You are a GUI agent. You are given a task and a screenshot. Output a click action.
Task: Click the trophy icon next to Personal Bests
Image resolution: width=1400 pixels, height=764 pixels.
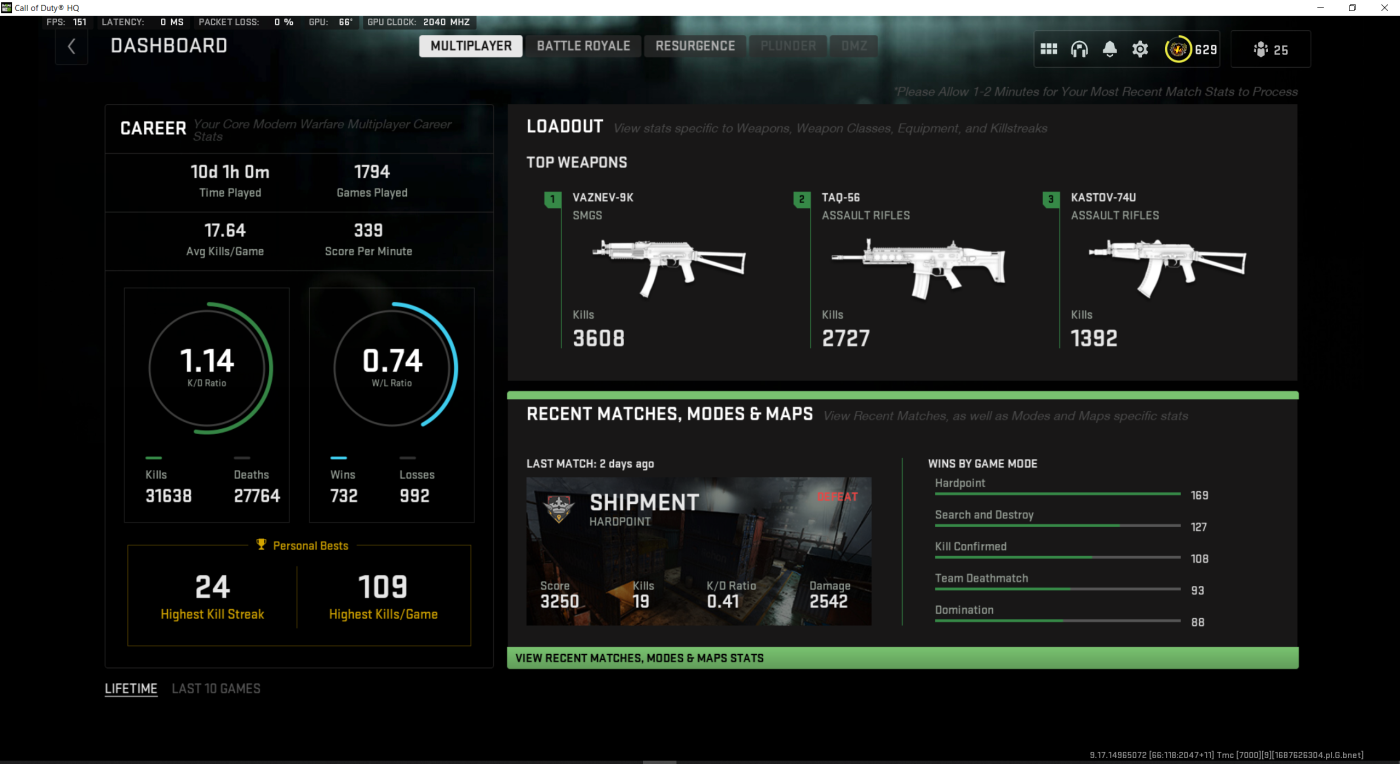pyautogui.click(x=262, y=545)
